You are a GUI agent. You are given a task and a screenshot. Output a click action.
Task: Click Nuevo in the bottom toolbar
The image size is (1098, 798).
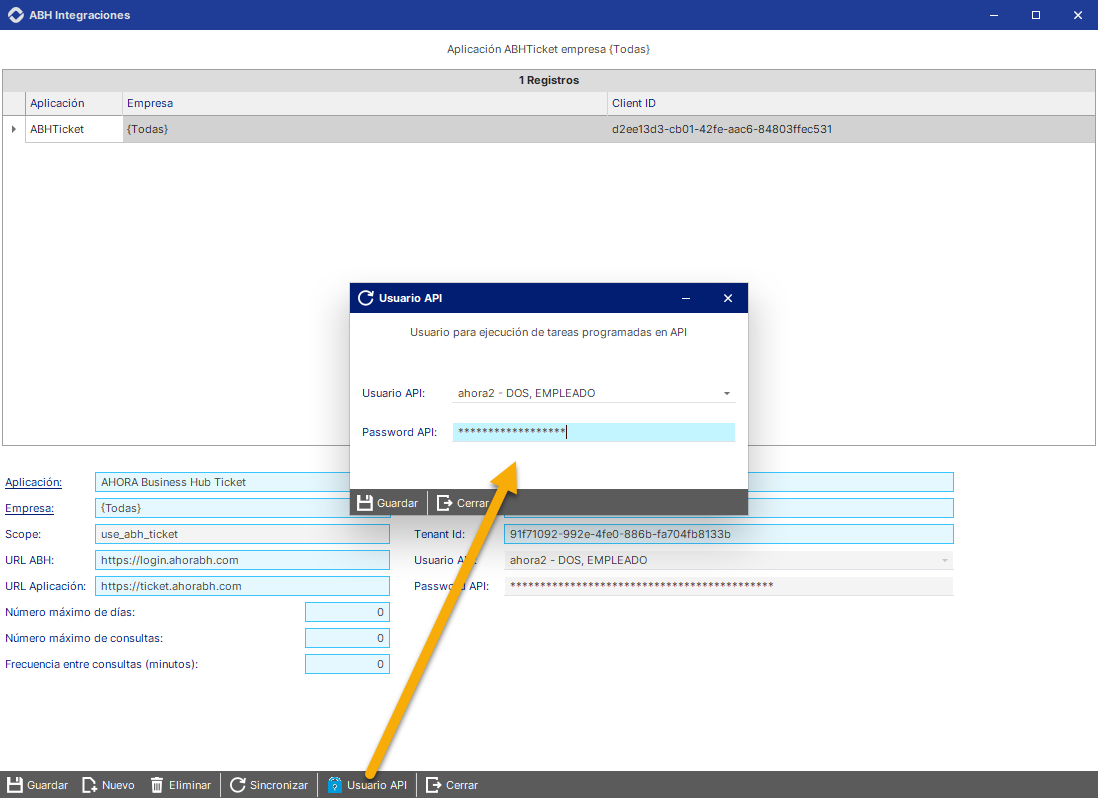click(109, 785)
